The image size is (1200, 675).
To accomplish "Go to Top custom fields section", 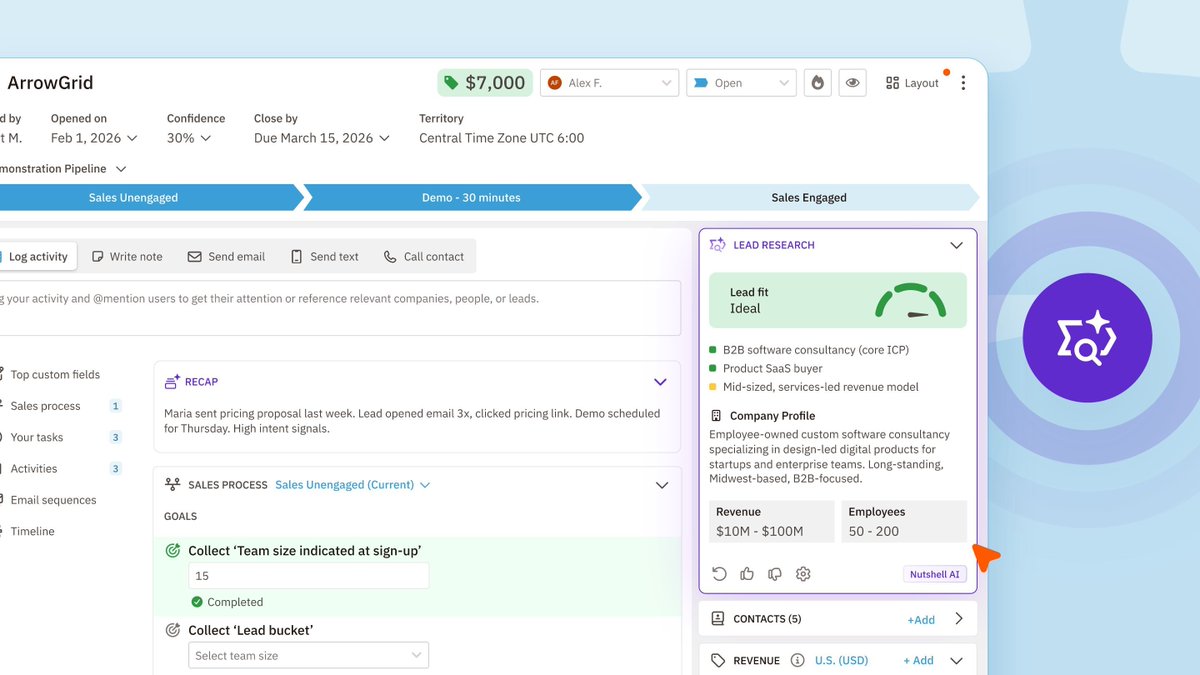I will (55, 375).
